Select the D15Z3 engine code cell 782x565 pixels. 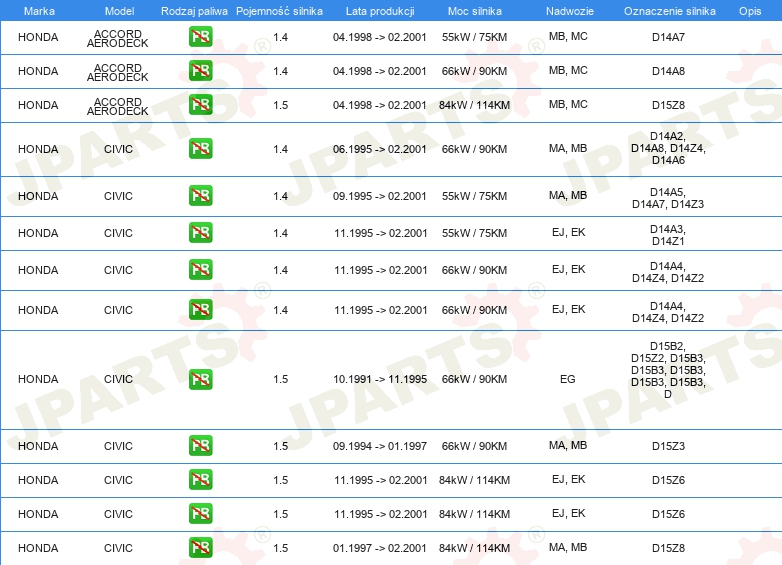click(x=668, y=446)
